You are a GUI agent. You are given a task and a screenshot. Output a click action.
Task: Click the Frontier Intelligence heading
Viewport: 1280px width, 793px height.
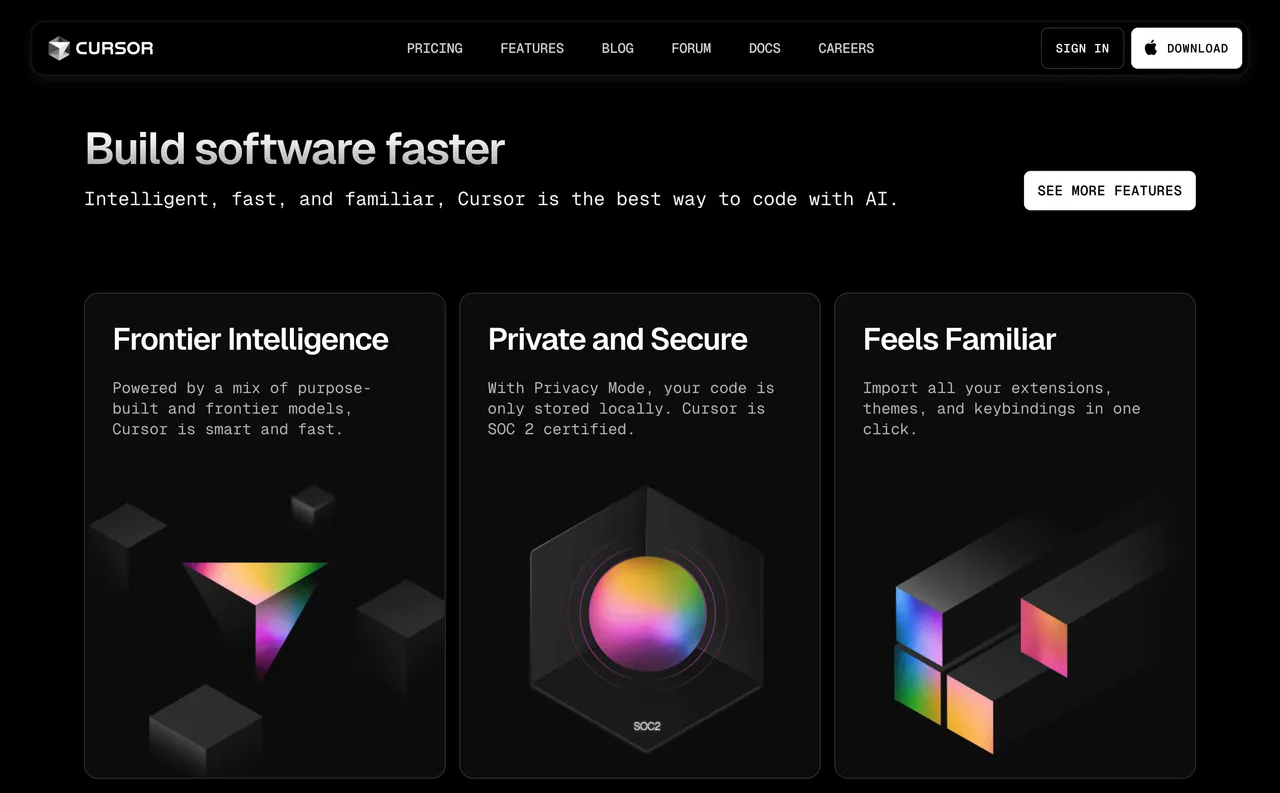coord(251,340)
